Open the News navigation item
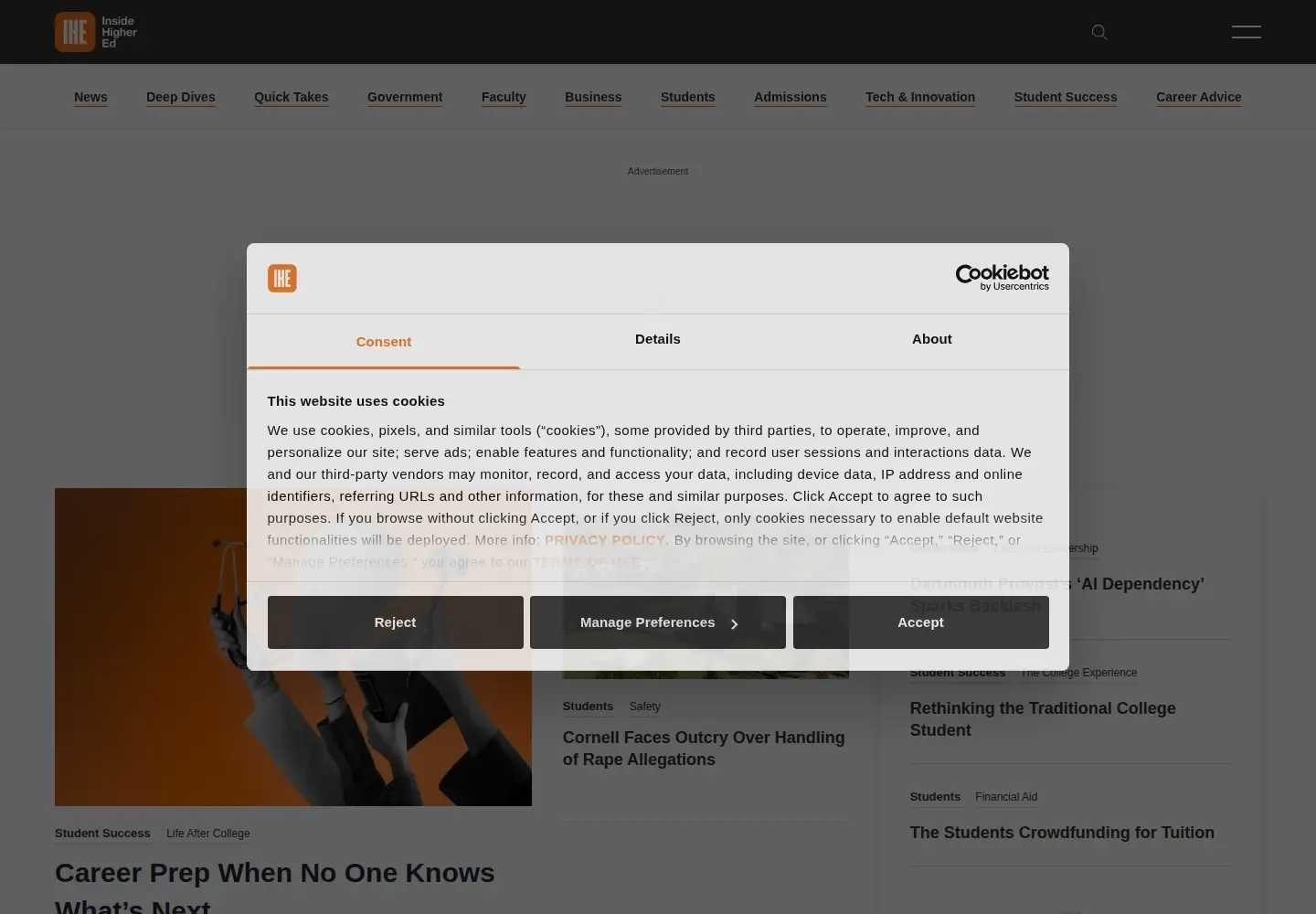The image size is (1316, 914). [90, 97]
